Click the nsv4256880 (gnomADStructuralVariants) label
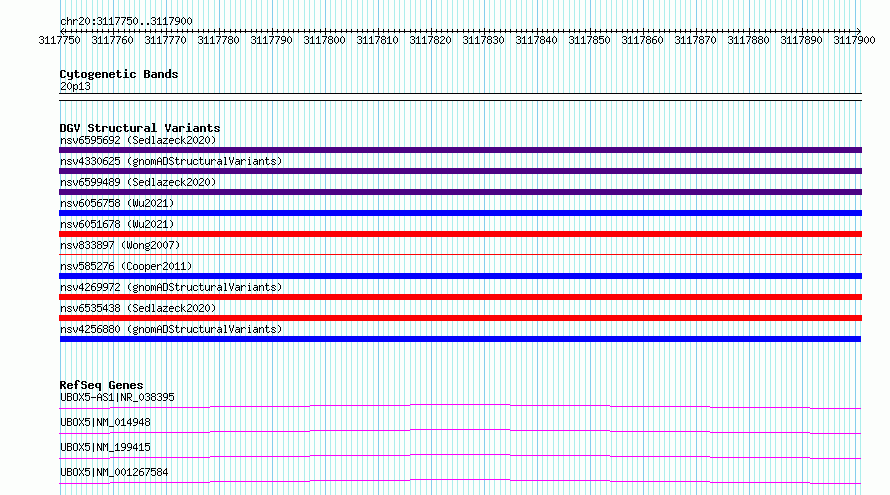Image resolution: width=890 pixels, height=495 pixels. (171, 329)
